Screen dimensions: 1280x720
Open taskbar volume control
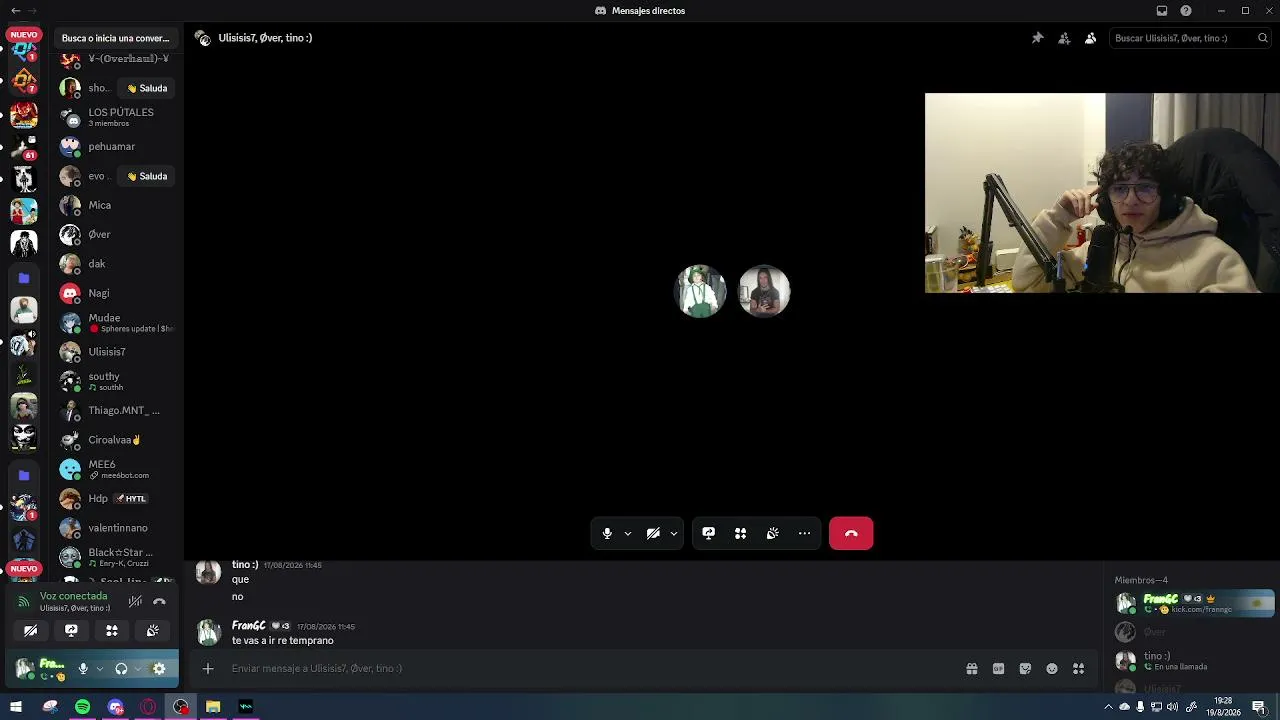coord(1172,707)
